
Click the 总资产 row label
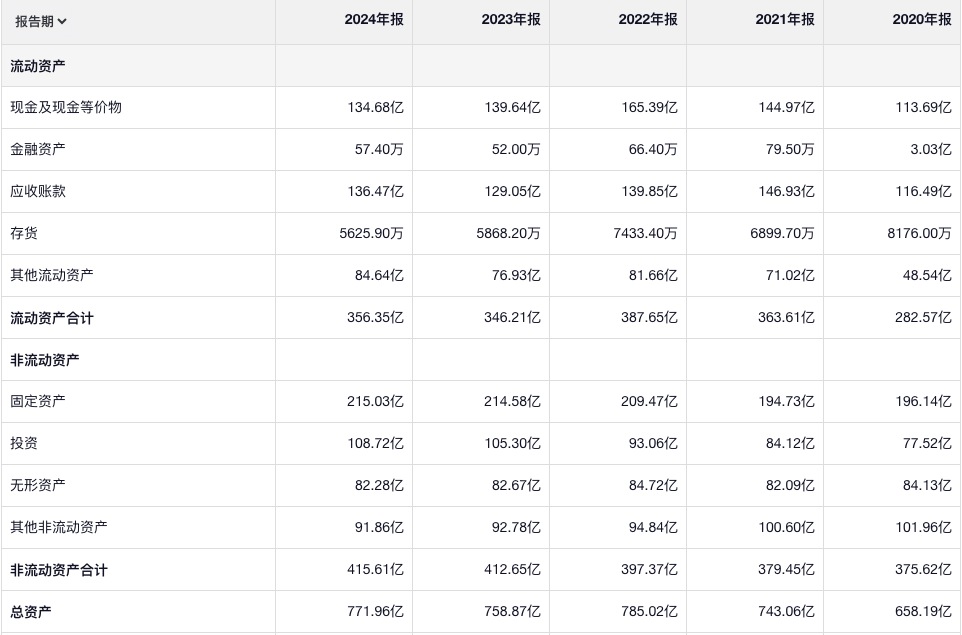click(x=31, y=612)
